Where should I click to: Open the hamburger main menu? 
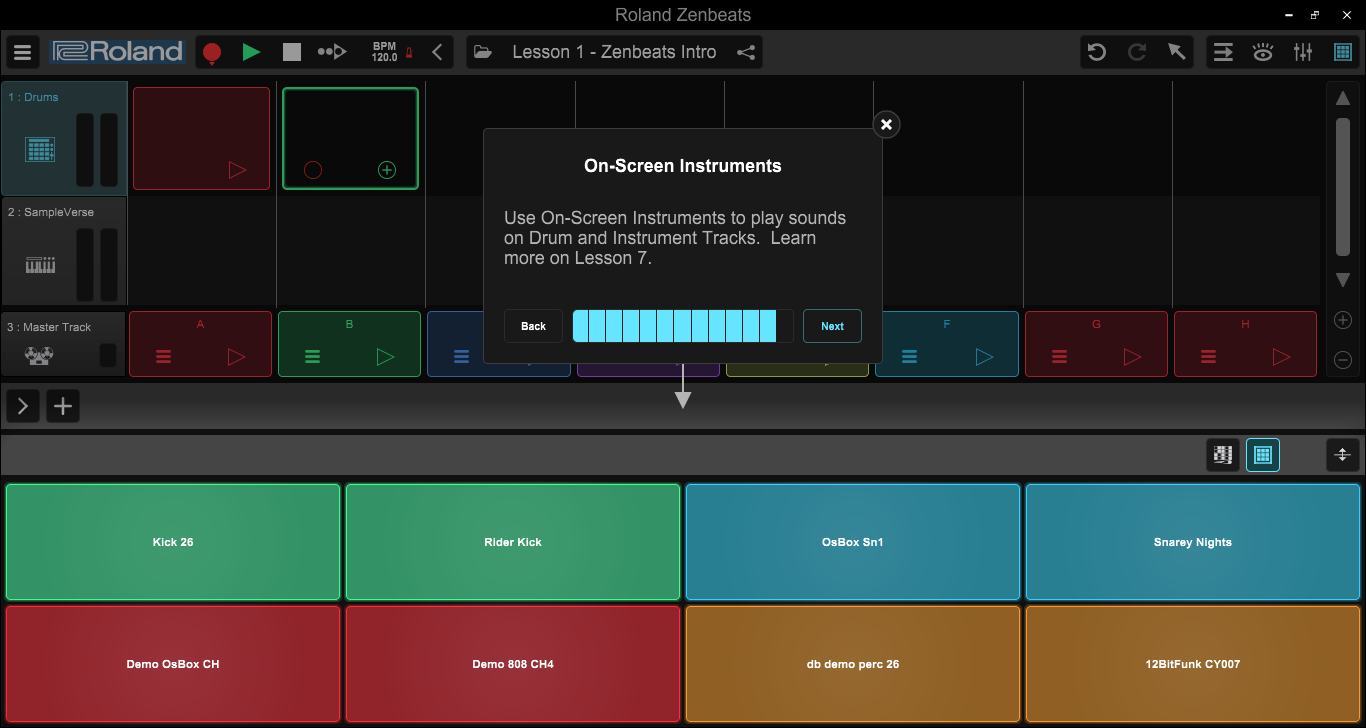22,52
